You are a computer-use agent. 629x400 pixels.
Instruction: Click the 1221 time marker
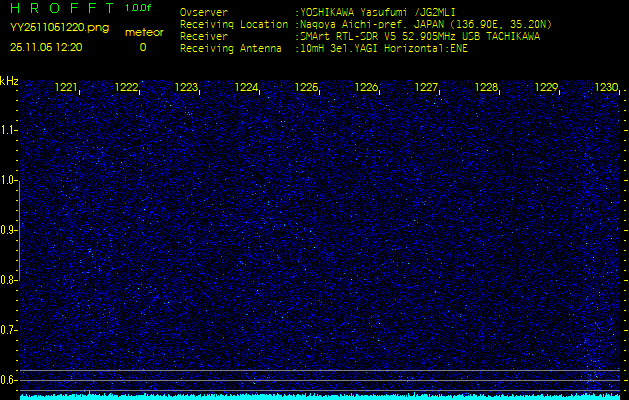[x=67, y=88]
